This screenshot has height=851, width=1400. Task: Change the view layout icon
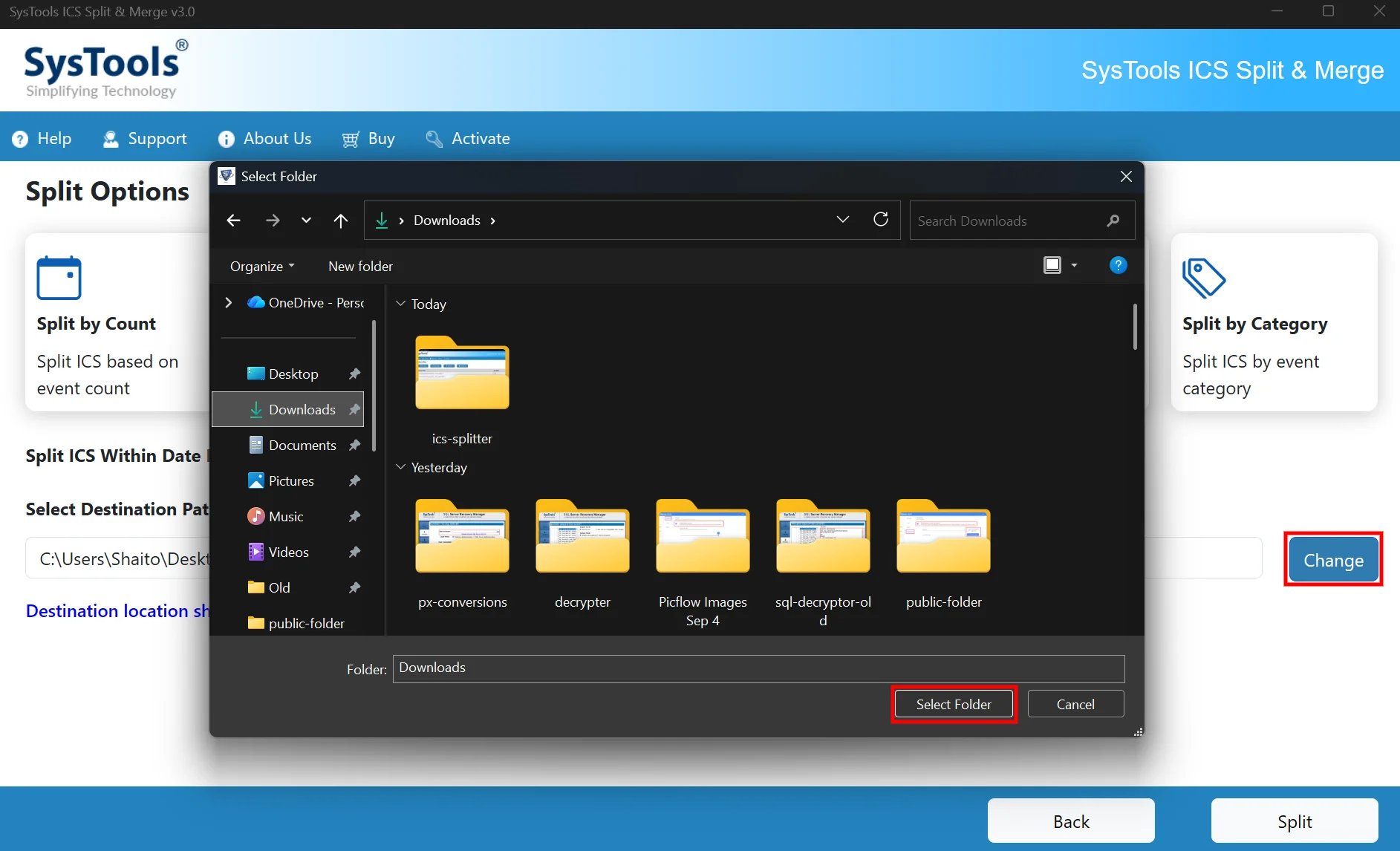tap(1052, 265)
